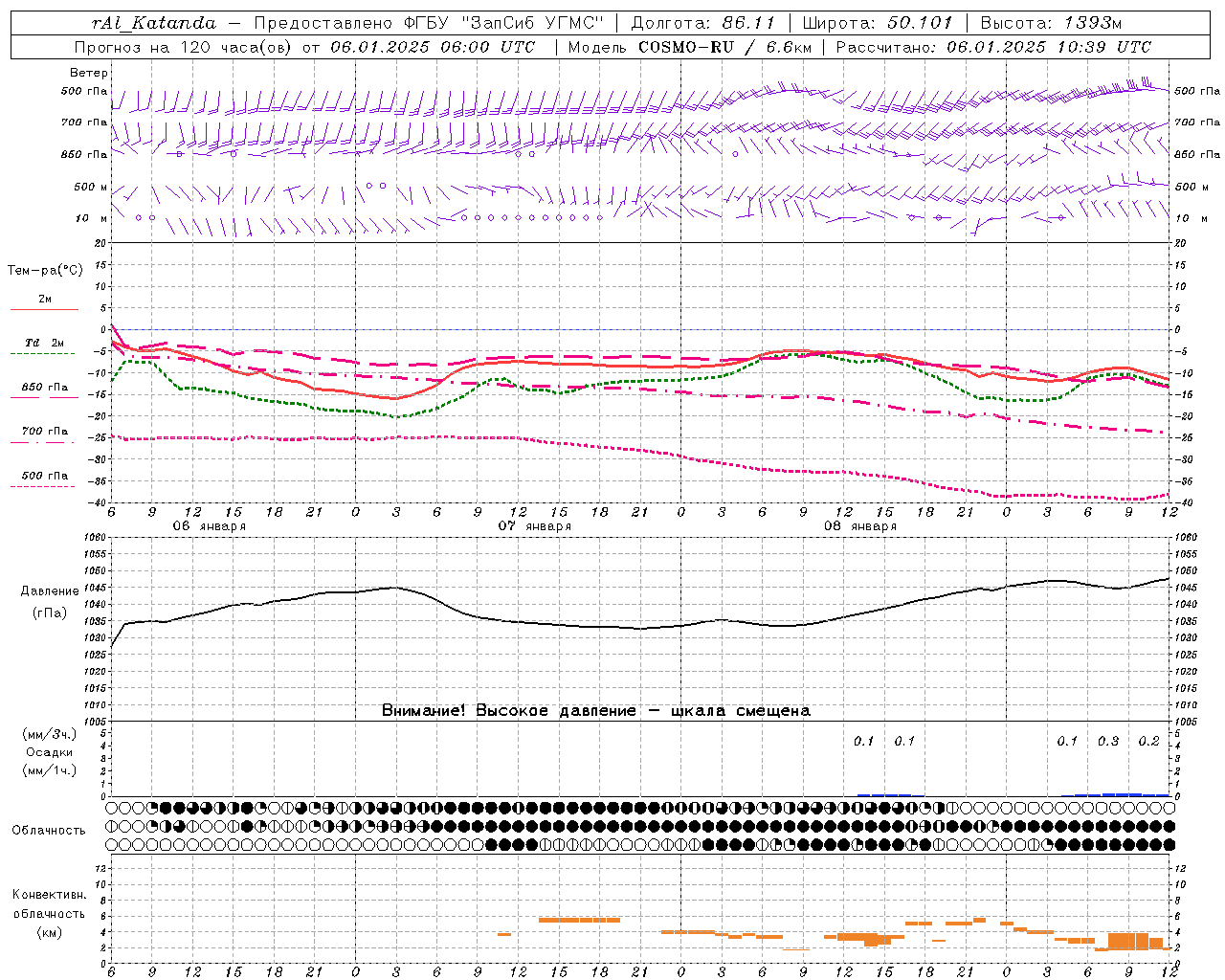The height and width of the screenshot is (980, 1225).
Task: Click the 0.2 precipitation amount value
Action: tap(1148, 742)
